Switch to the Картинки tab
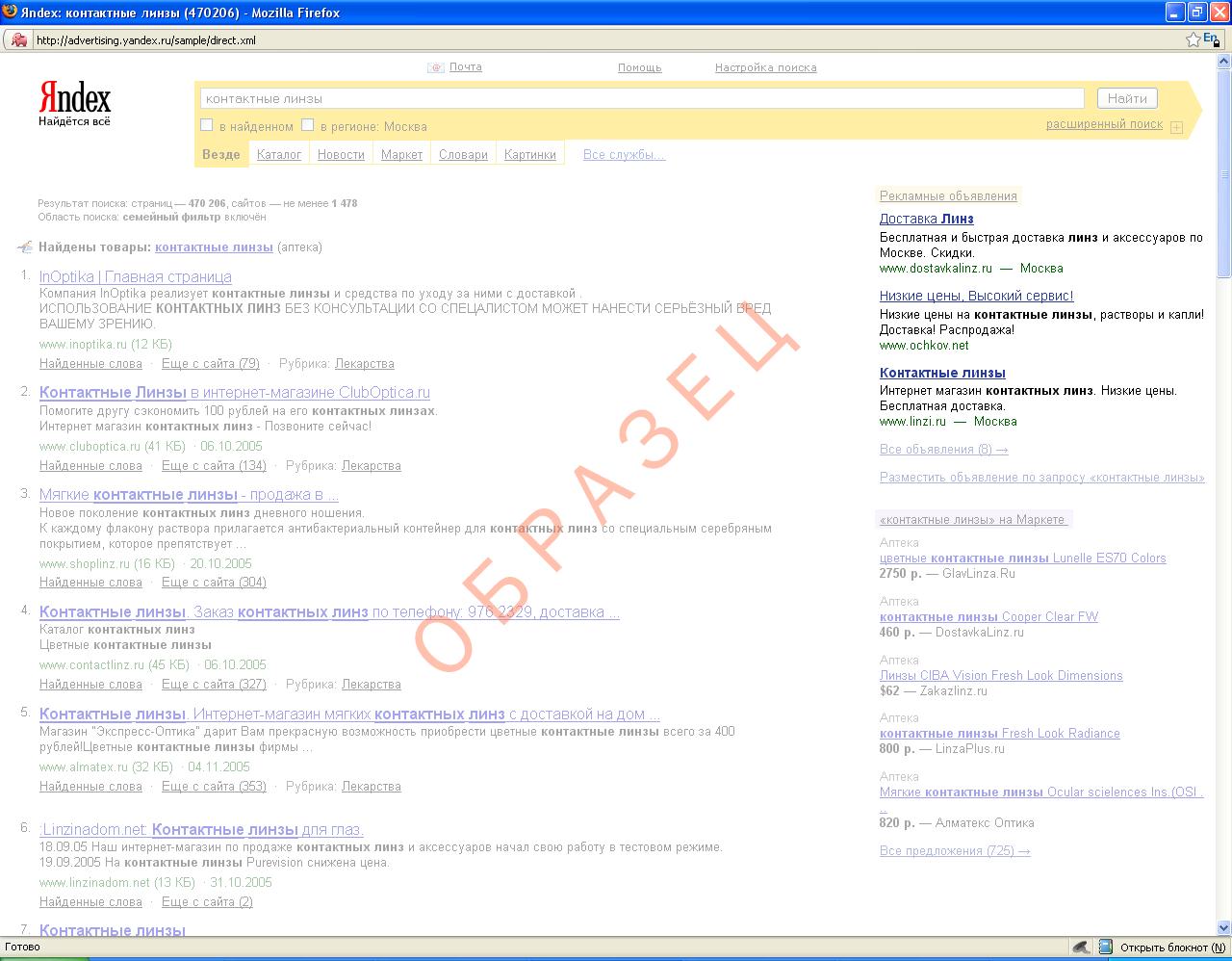This screenshot has width=1232, height=961. pyautogui.click(x=529, y=155)
